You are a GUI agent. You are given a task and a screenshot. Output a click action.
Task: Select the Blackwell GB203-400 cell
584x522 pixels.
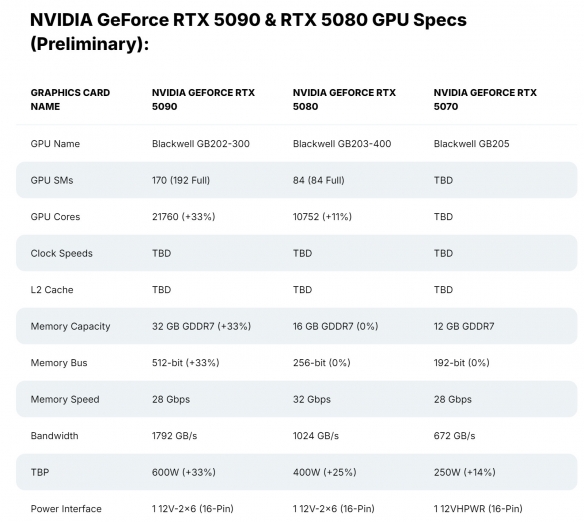[x=342, y=144]
